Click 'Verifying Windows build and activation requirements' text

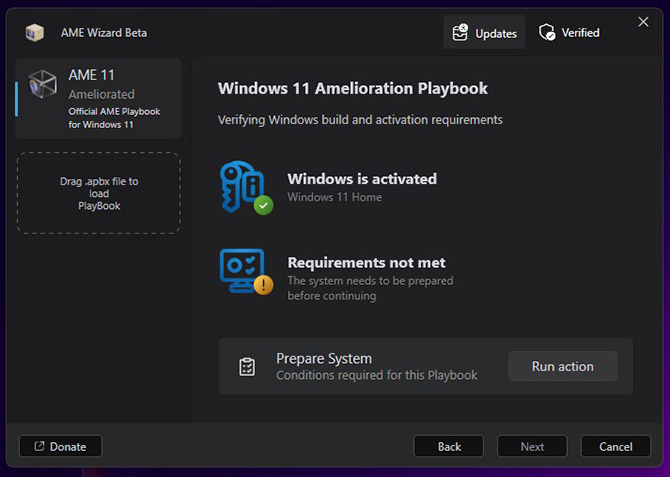click(360, 120)
